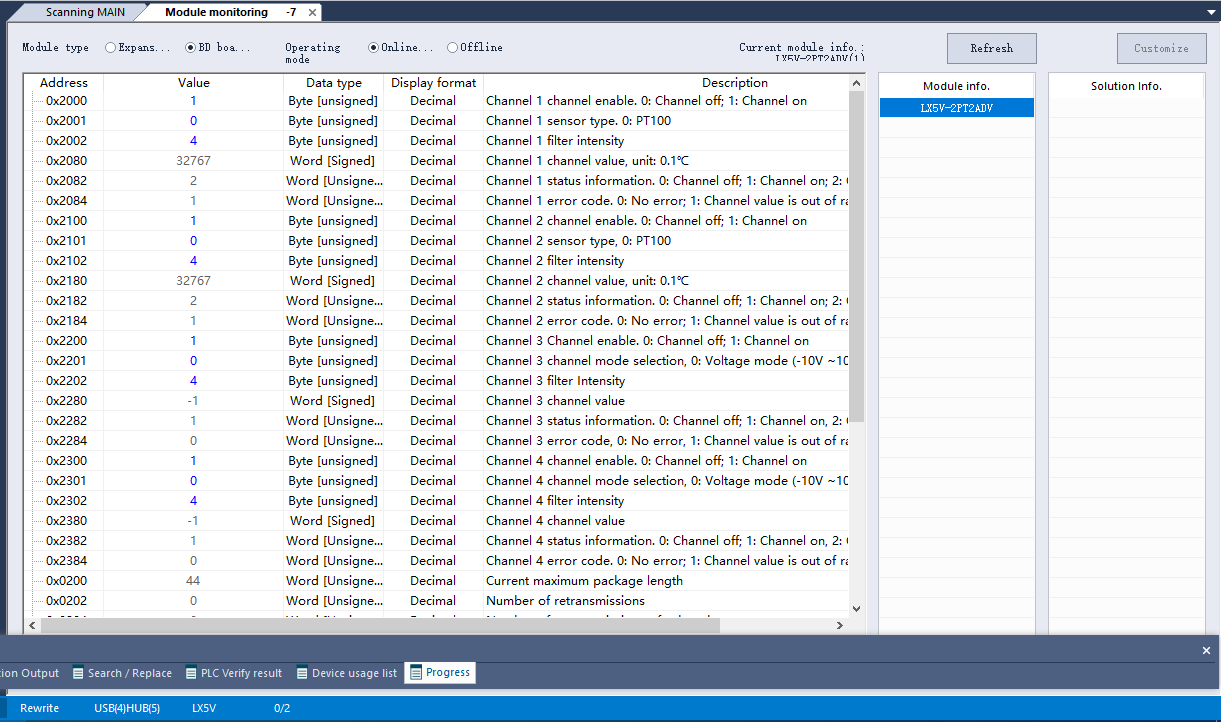Click the horizontal scrollbar right arrow
This screenshot has width=1221, height=722.
coord(840,625)
